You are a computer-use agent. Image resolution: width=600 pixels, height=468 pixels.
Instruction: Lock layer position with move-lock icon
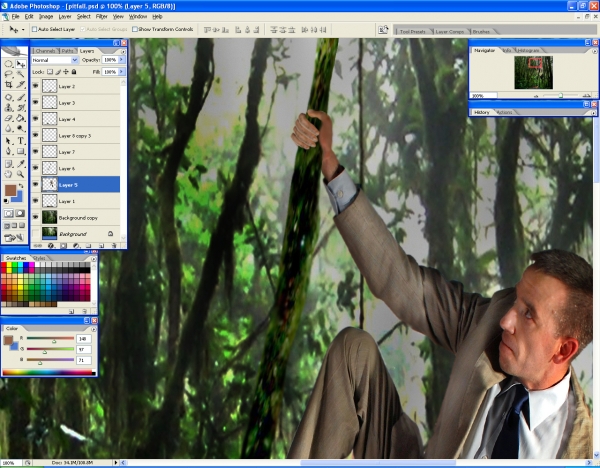coord(66,72)
